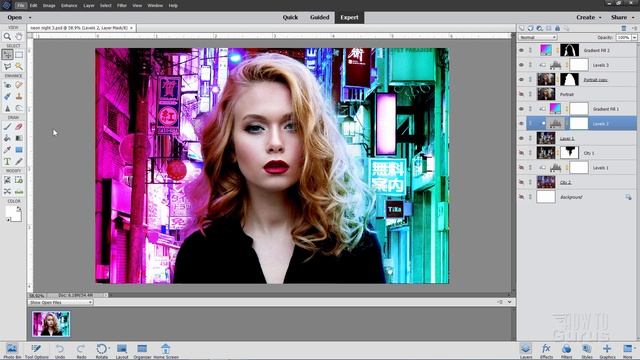Open the Filter menu
The width and height of the screenshot is (640, 360).
pyautogui.click(x=122, y=6)
